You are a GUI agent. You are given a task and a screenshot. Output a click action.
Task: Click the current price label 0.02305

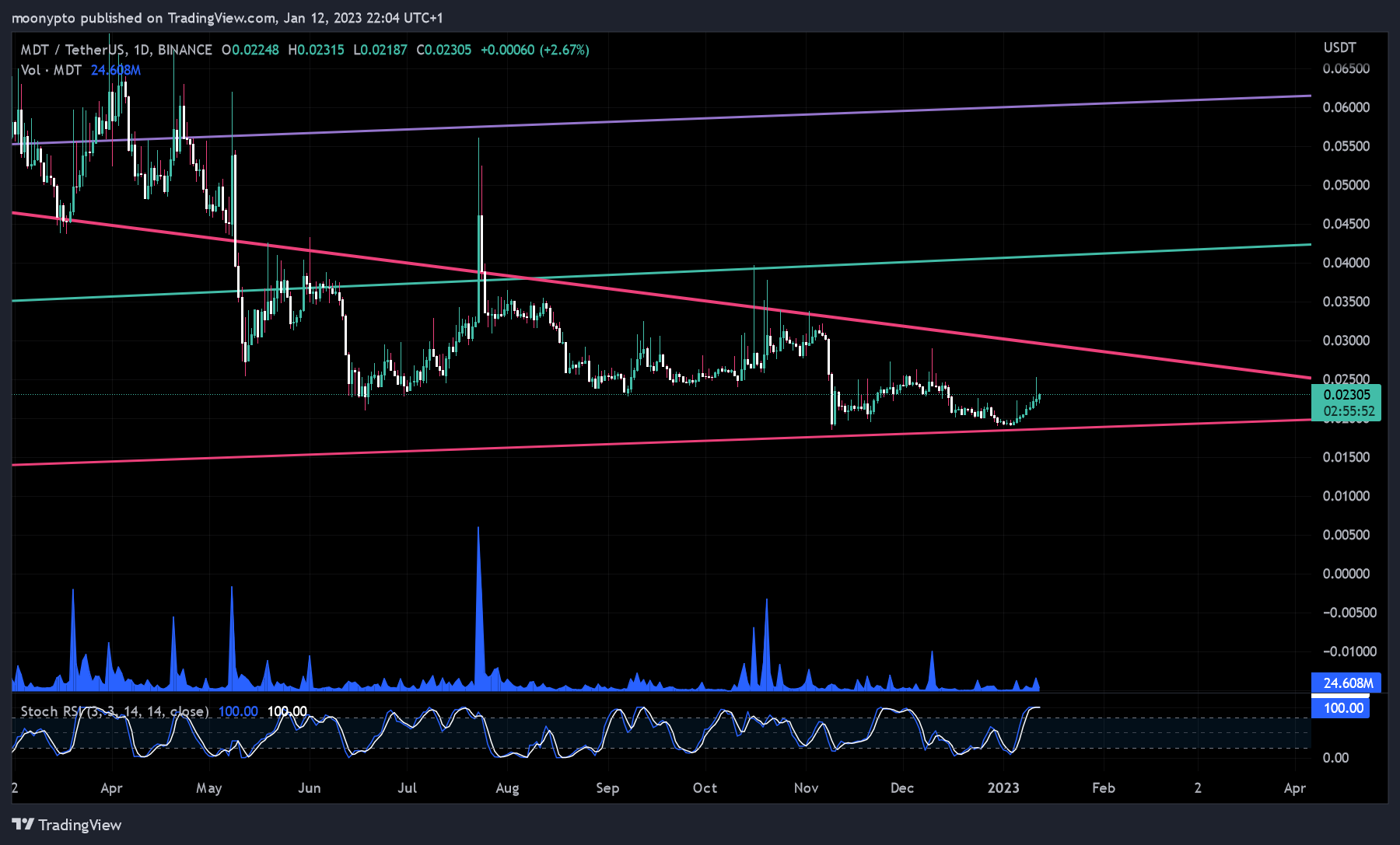[x=1346, y=395]
